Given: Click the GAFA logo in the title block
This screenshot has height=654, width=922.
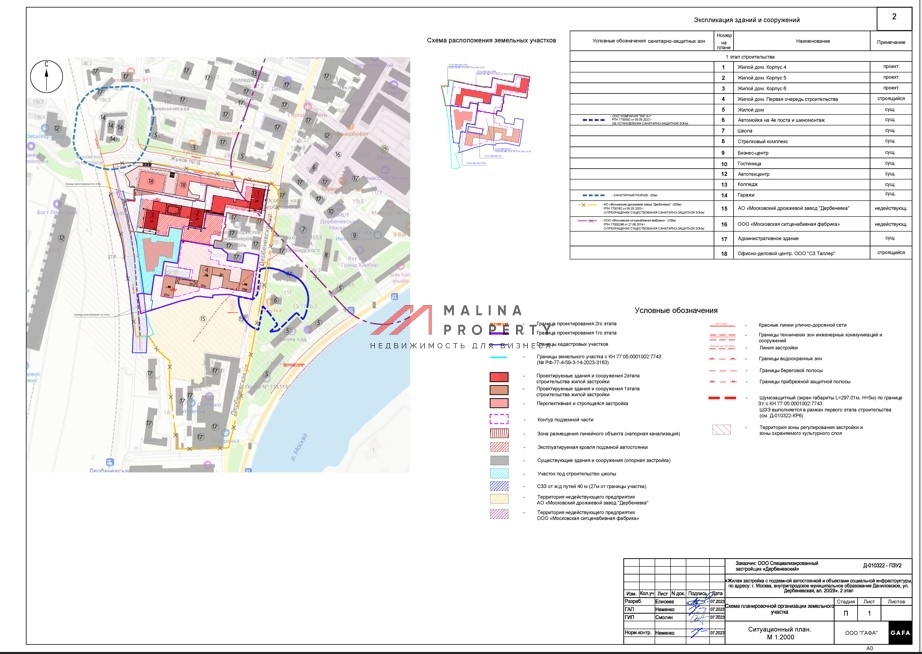Looking at the screenshot, I should click(x=900, y=633).
